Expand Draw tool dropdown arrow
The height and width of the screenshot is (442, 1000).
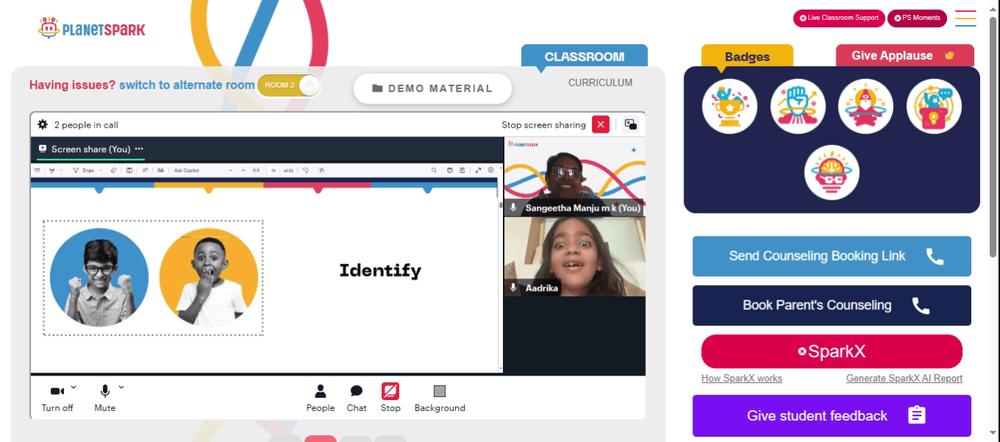point(101,170)
